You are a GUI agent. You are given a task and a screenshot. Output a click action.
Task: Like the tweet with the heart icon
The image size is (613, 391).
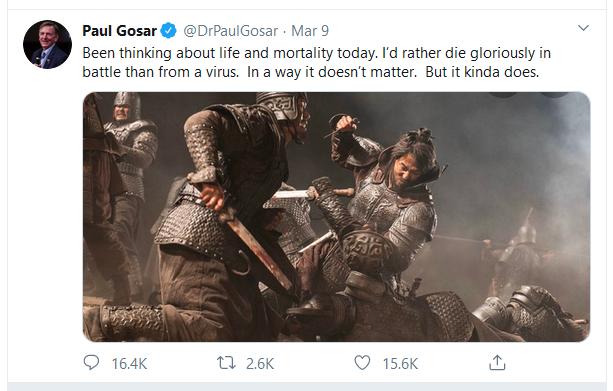click(362, 362)
